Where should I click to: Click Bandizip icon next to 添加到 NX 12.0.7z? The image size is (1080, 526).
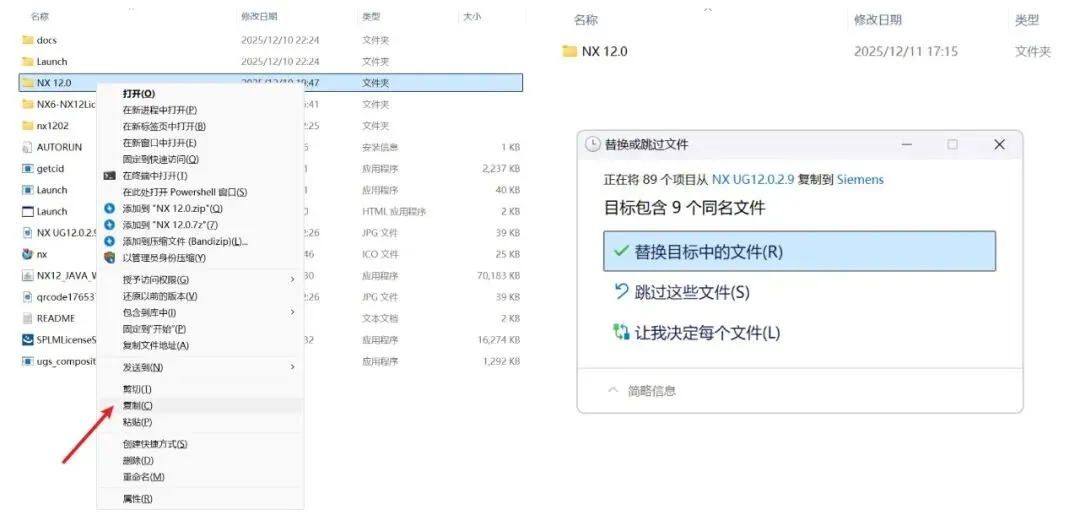(x=109, y=224)
